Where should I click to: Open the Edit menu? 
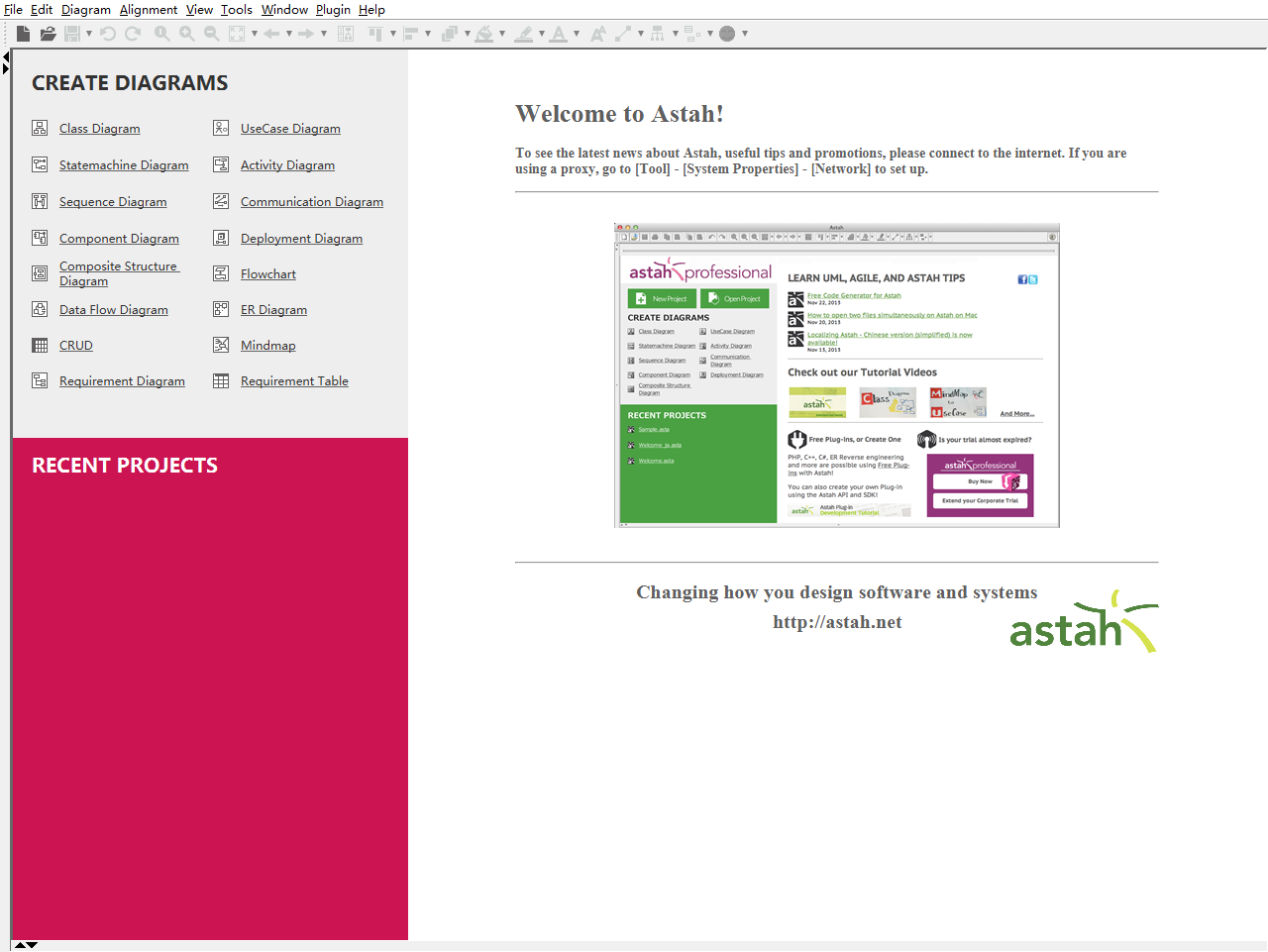[42, 9]
